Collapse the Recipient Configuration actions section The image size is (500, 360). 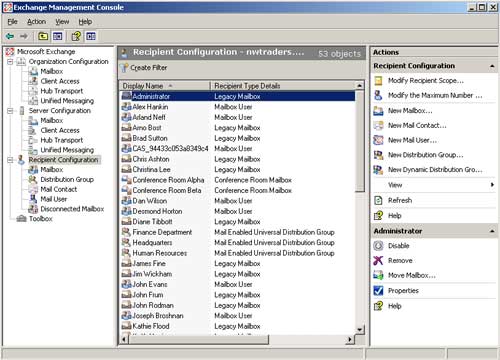492,66
